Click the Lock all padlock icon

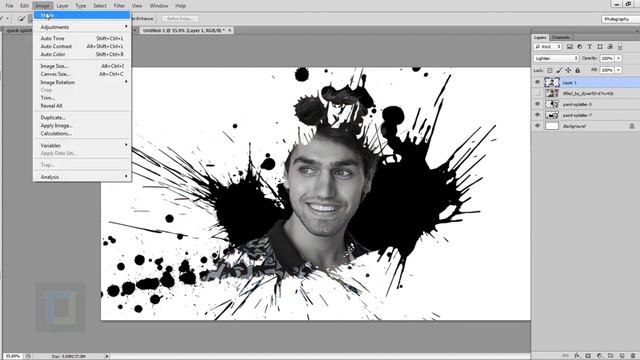pos(578,70)
